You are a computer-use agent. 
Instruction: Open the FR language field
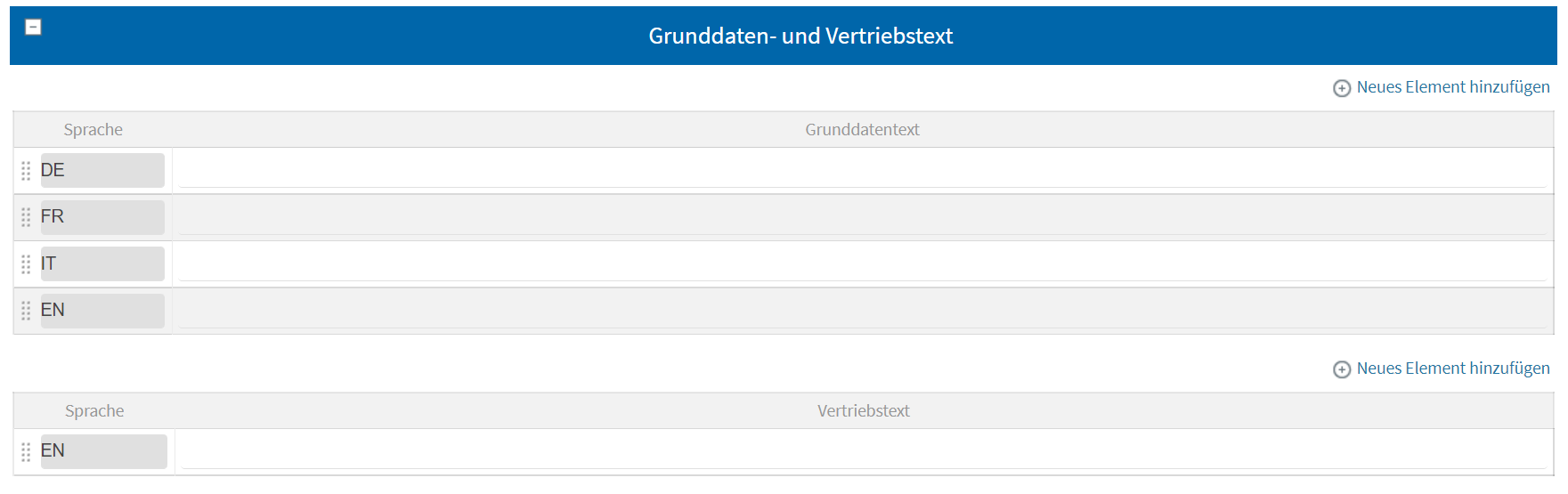(x=102, y=217)
